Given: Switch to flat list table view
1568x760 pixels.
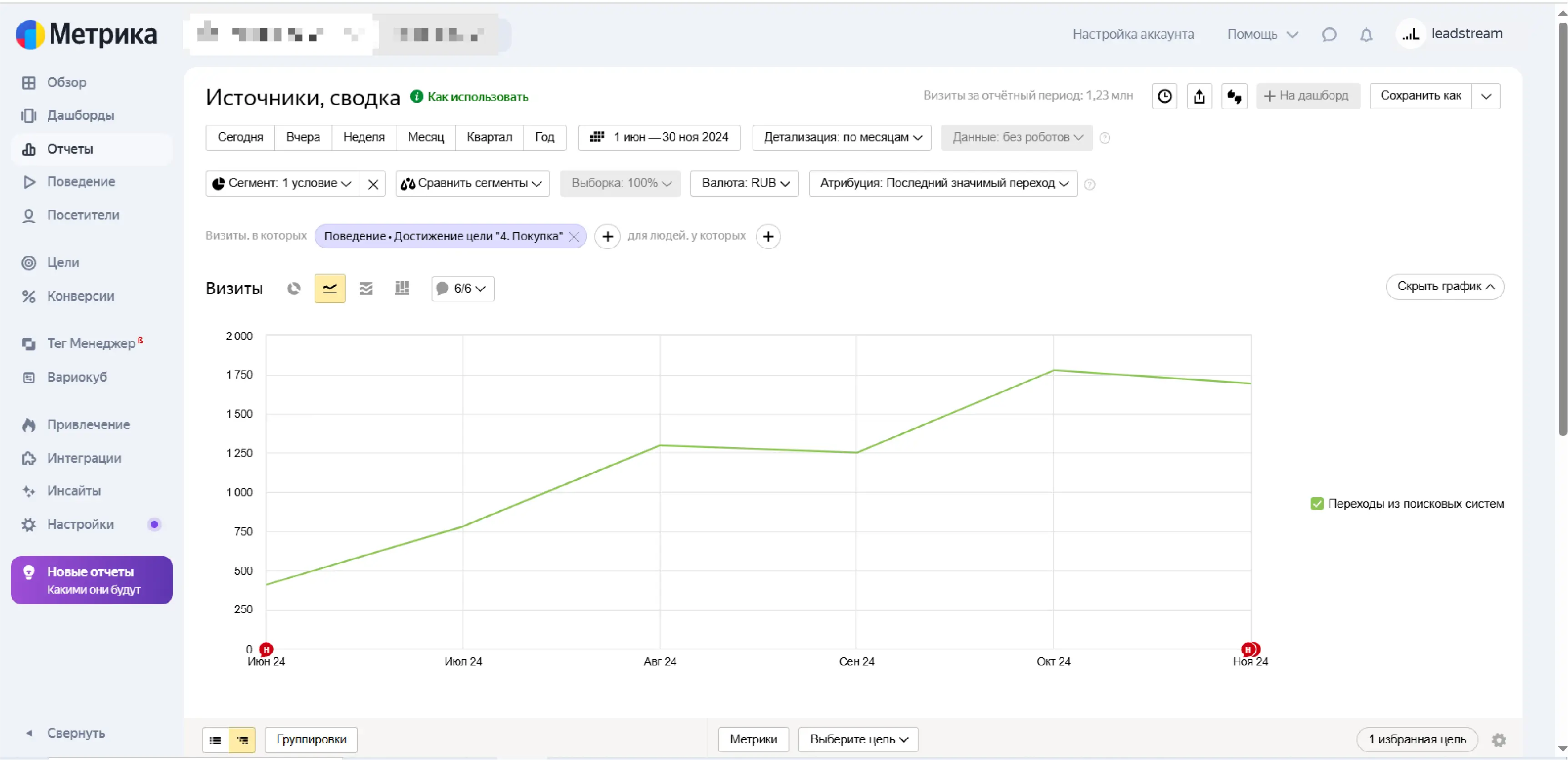Looking at the screenshot, I should pyautogui.click(x=216, y=740).
